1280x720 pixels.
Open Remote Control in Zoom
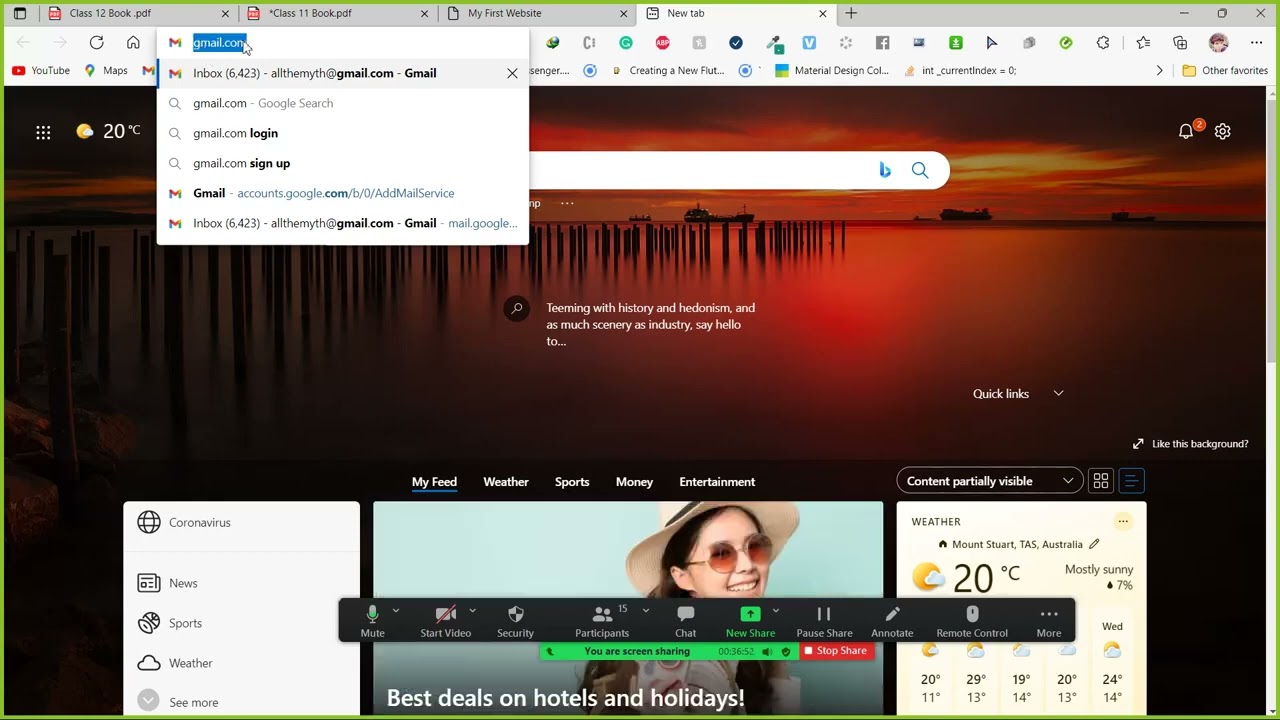972,621
